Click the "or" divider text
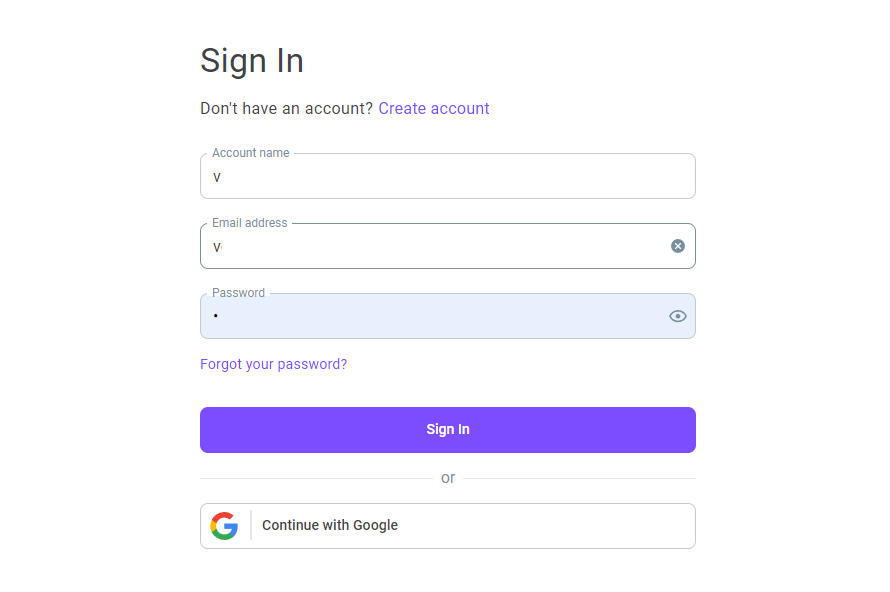The width and height of the screenshot is (890, 592). coord(448,478)
